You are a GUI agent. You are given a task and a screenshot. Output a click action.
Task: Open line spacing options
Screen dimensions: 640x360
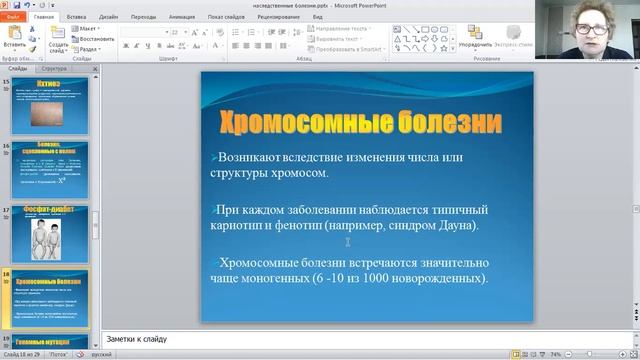(298, 32)
